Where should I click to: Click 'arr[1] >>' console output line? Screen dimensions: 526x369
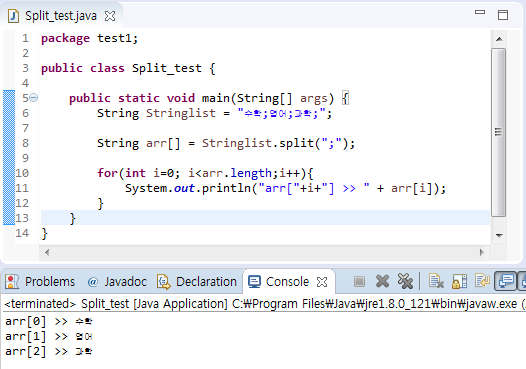coord(49,336)
